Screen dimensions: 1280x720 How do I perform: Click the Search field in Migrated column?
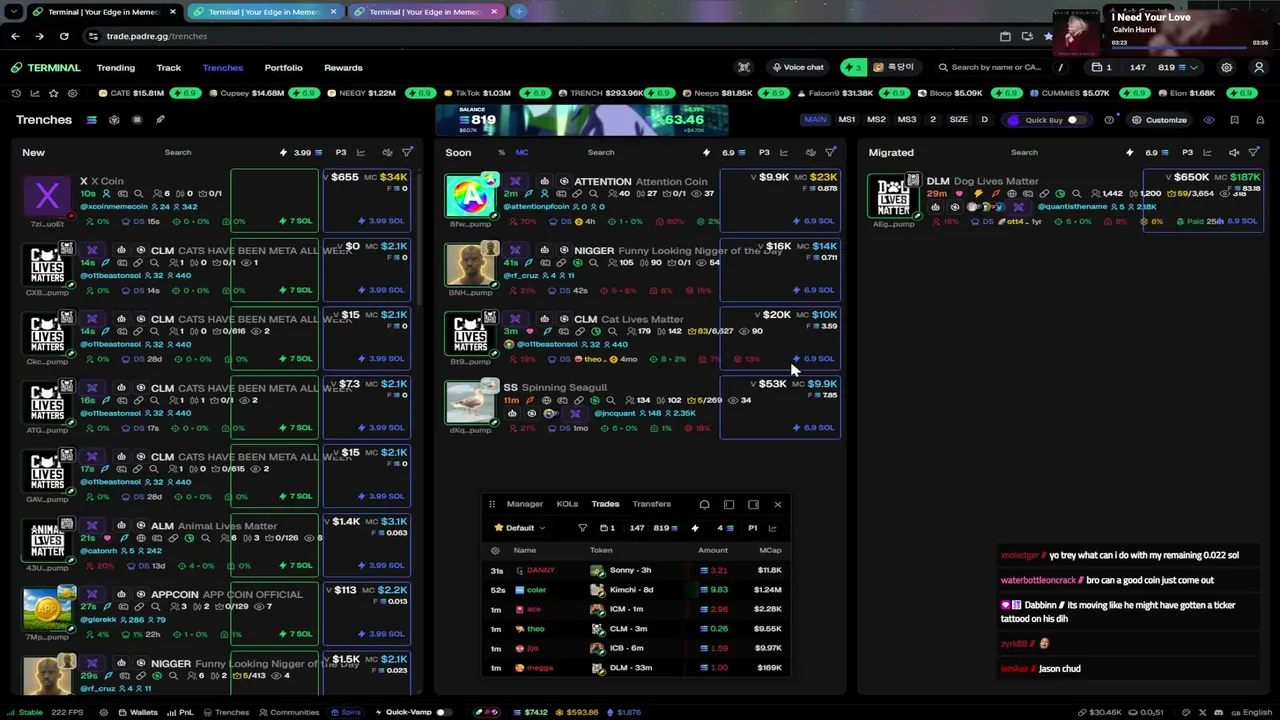pos(1024,152)
